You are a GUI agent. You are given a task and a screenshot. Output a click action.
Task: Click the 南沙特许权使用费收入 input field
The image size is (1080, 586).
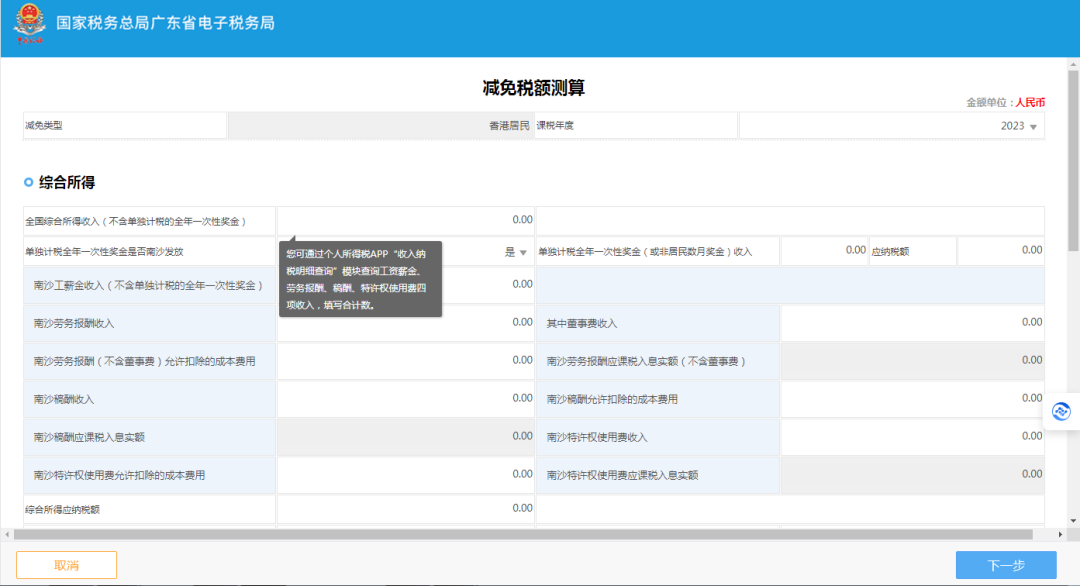[x=913, y=437]
